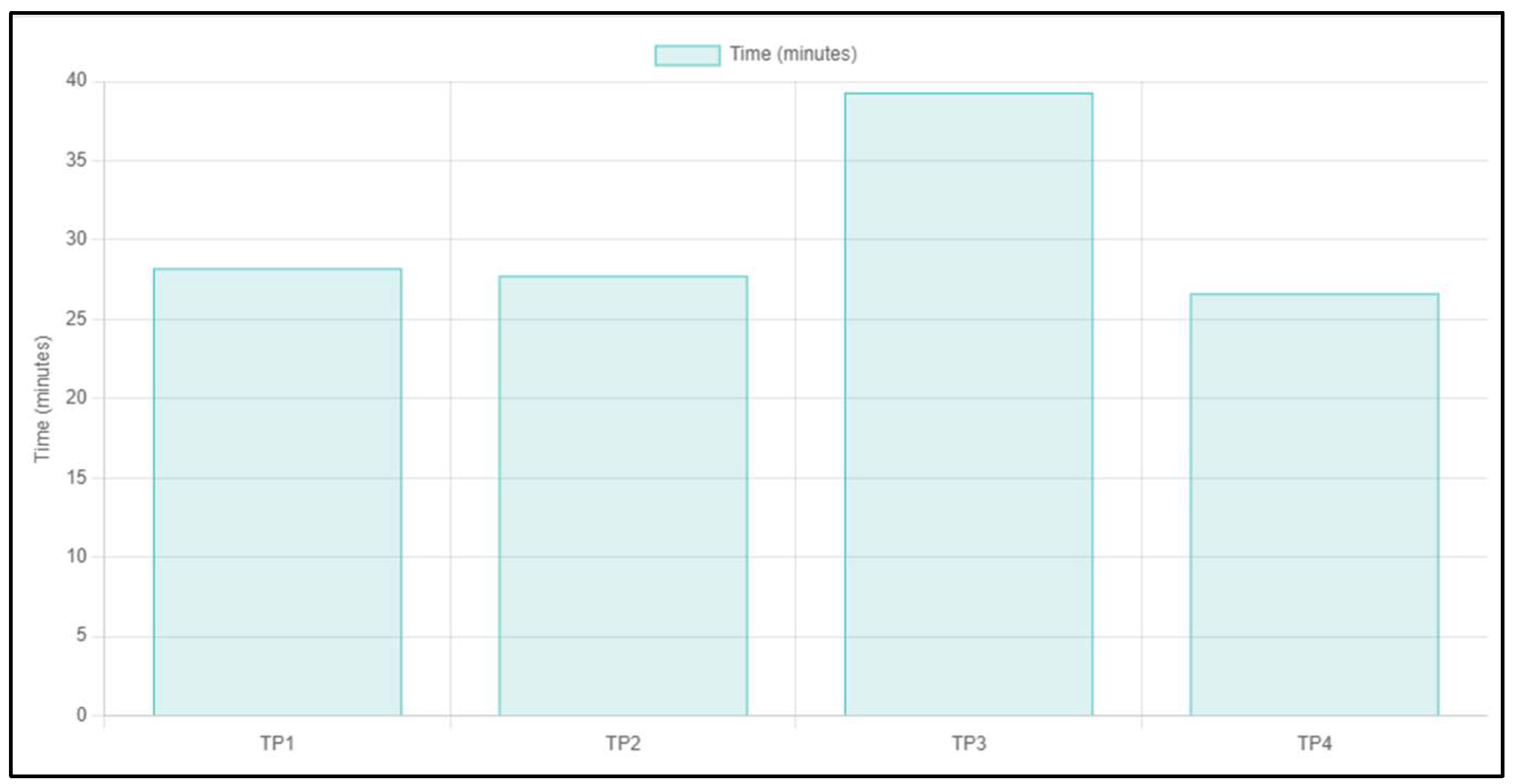Click the 0 y-axis tick label

click(81, 715)
